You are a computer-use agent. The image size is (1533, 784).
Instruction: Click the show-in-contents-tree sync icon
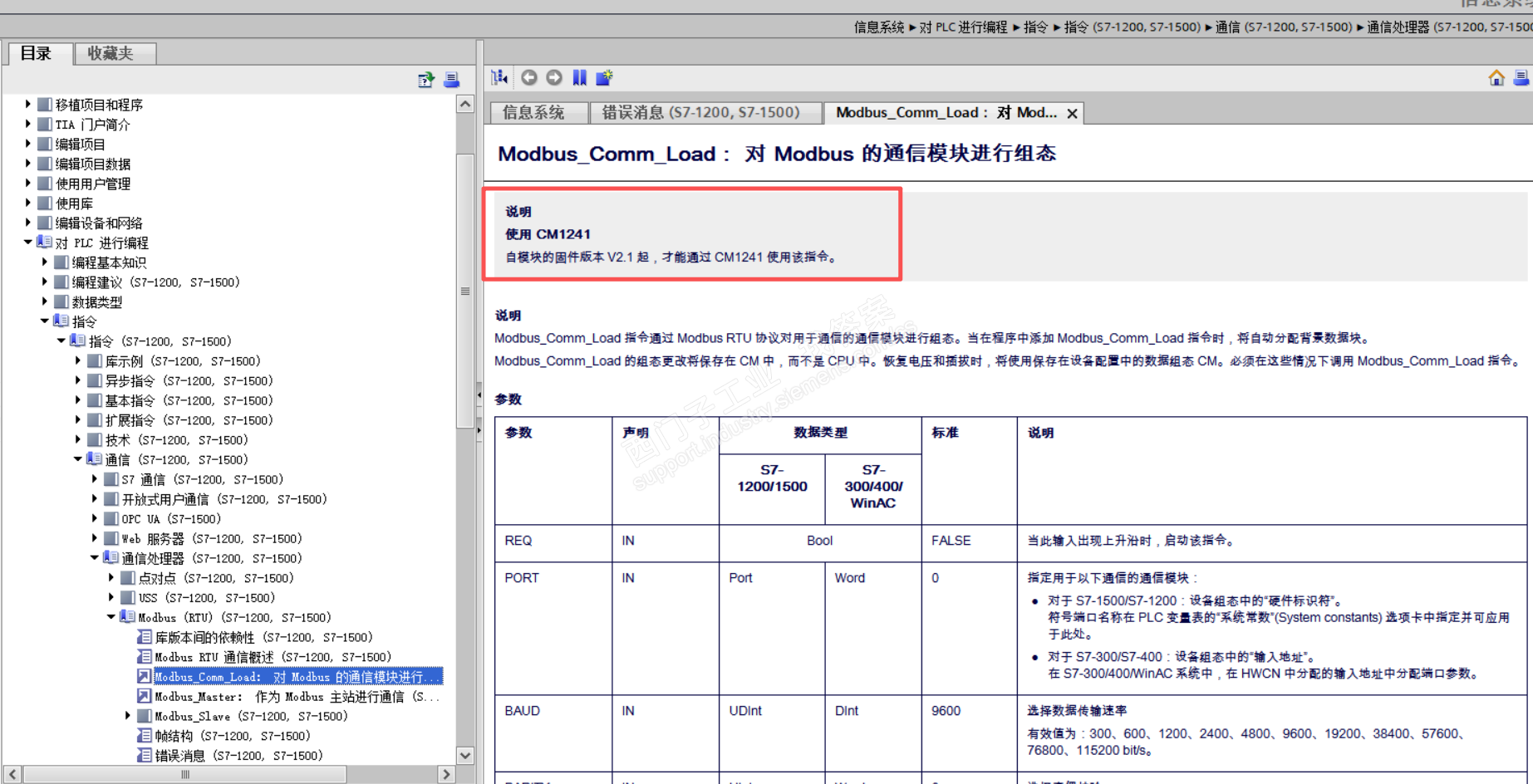click(x=499, y=77)
